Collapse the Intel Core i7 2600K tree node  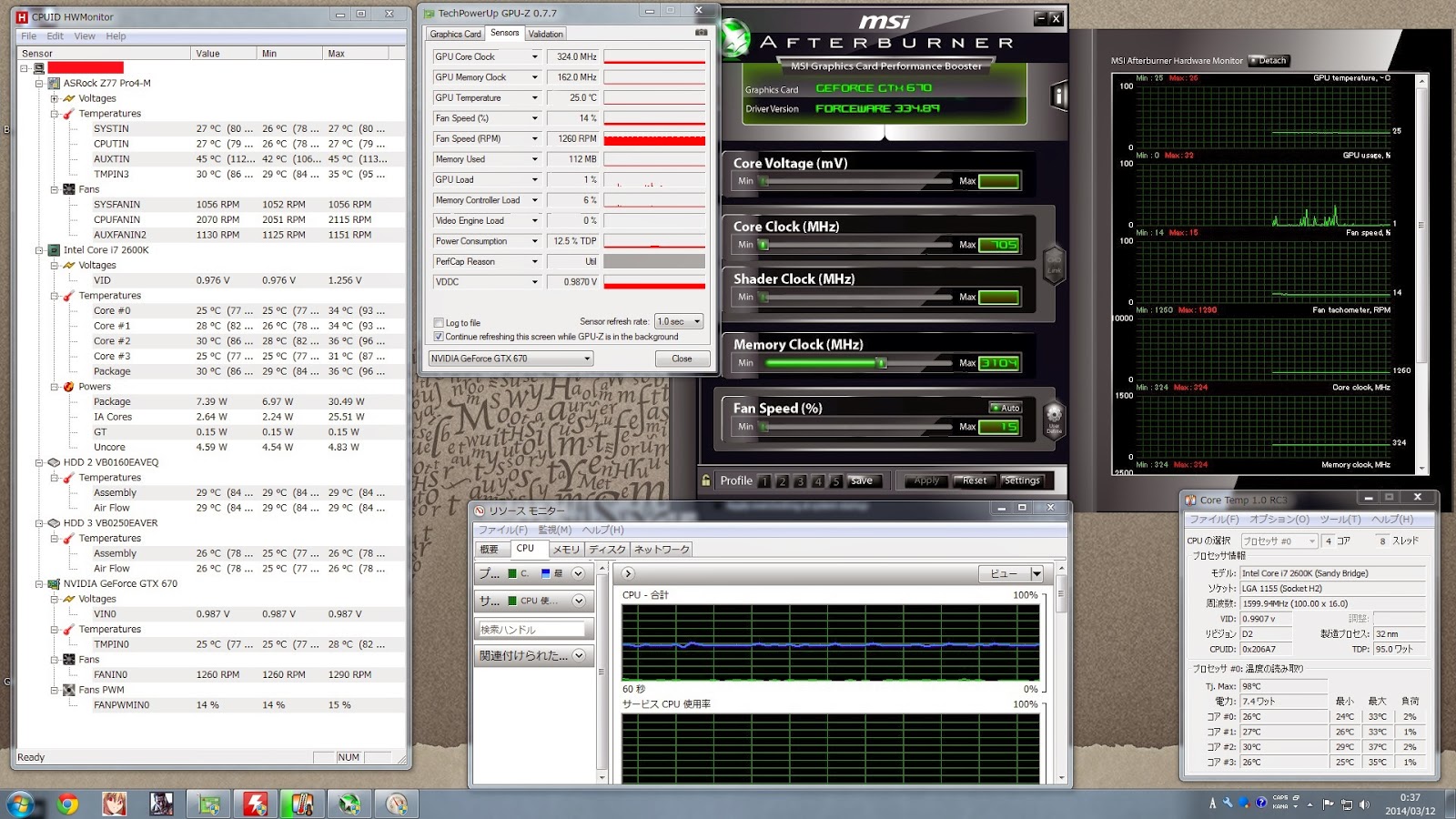pos(39,250)
